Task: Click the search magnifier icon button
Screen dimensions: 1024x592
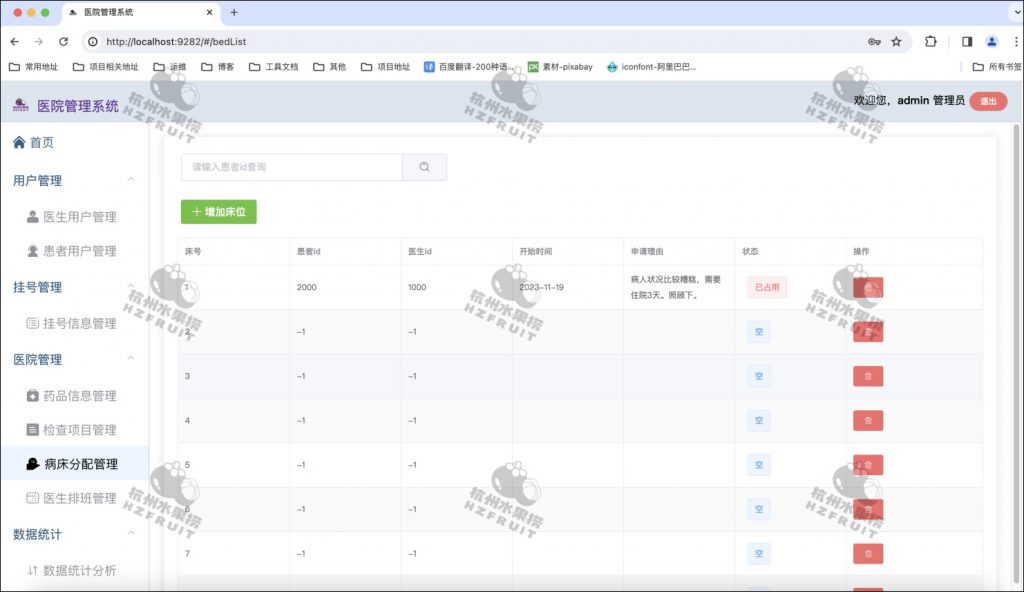Action: click(x=424, y=167)
